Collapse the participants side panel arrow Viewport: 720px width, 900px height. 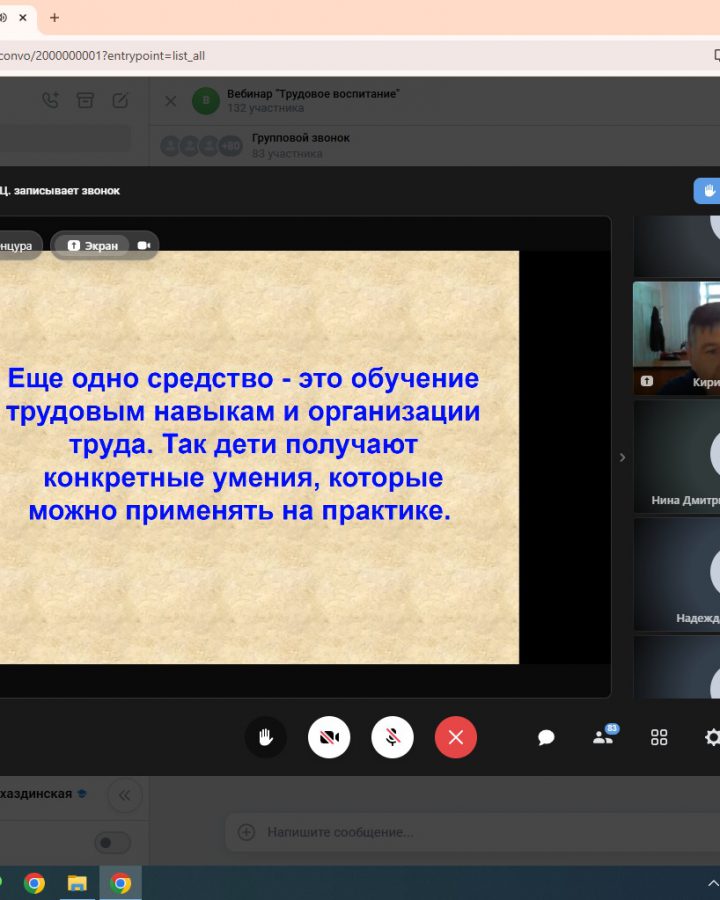[x=622, y=457]
